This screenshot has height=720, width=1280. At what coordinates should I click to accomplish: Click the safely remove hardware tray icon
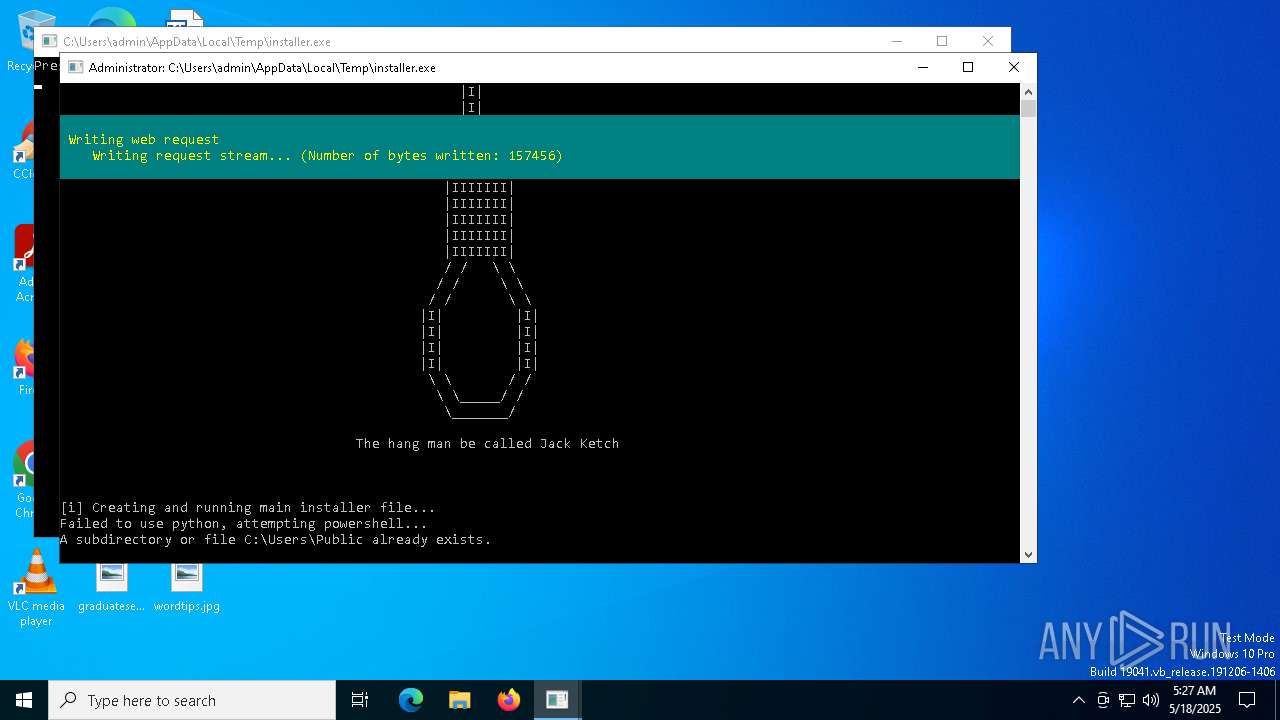pos(1103,700)
